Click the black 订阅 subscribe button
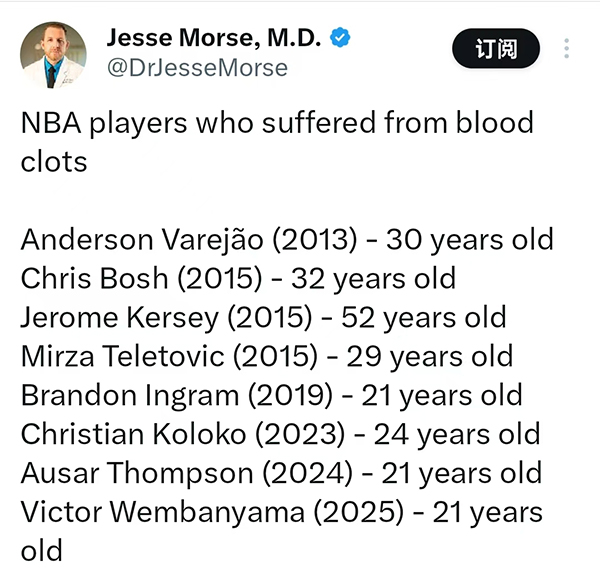The width and height of the screenshot is (600, 581). click(x=496, y=49)
